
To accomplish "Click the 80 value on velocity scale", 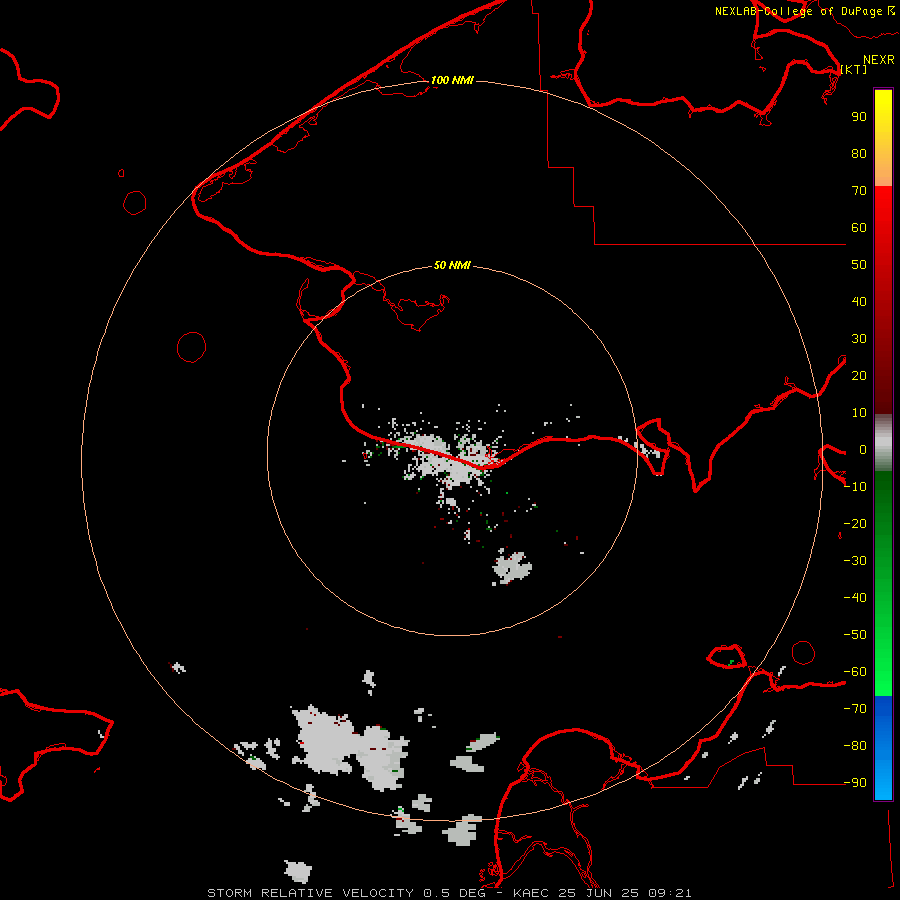I will [859, 153].
